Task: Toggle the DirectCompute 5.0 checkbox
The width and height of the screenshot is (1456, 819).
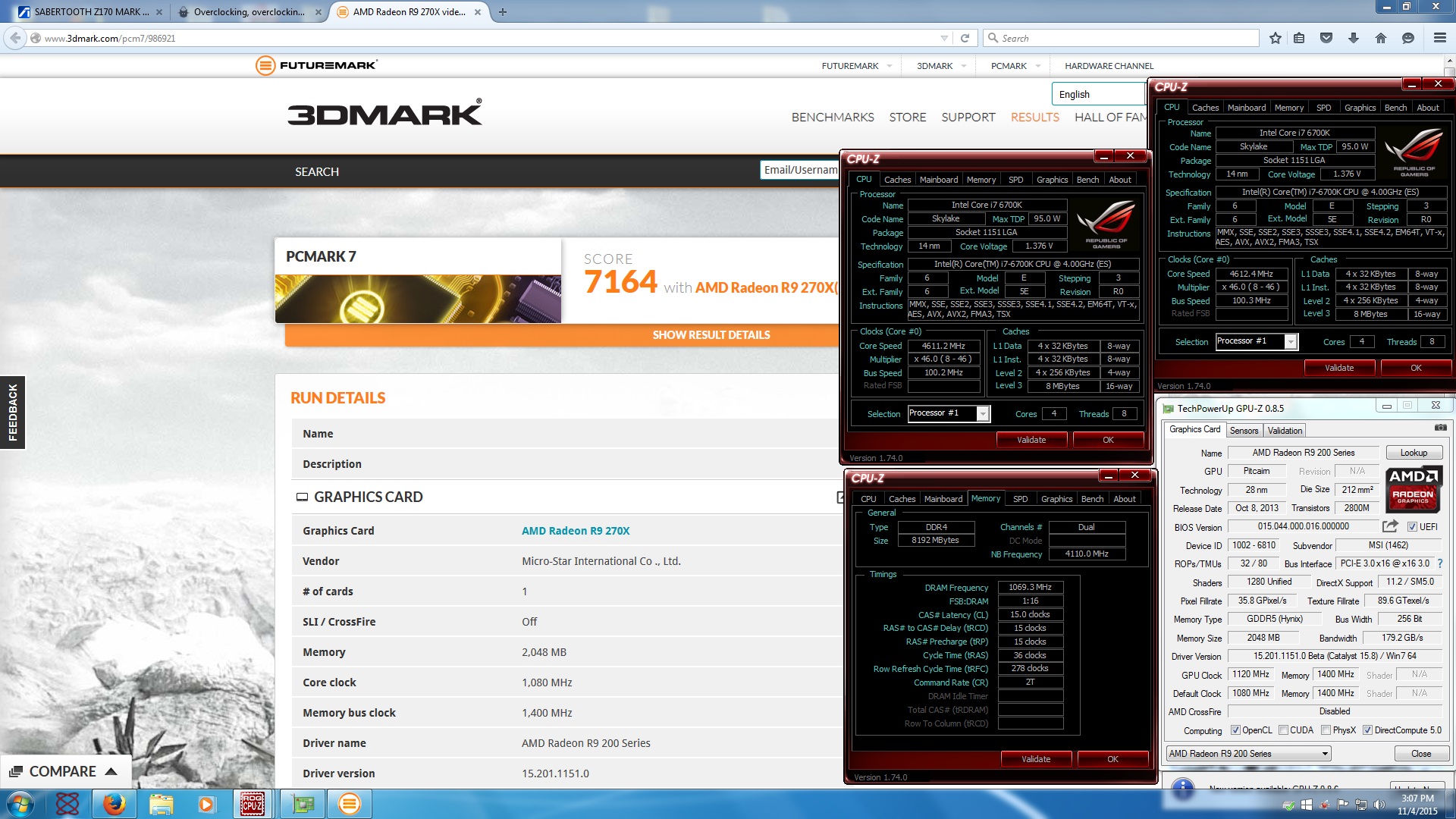Action: tap(1368, 730)
